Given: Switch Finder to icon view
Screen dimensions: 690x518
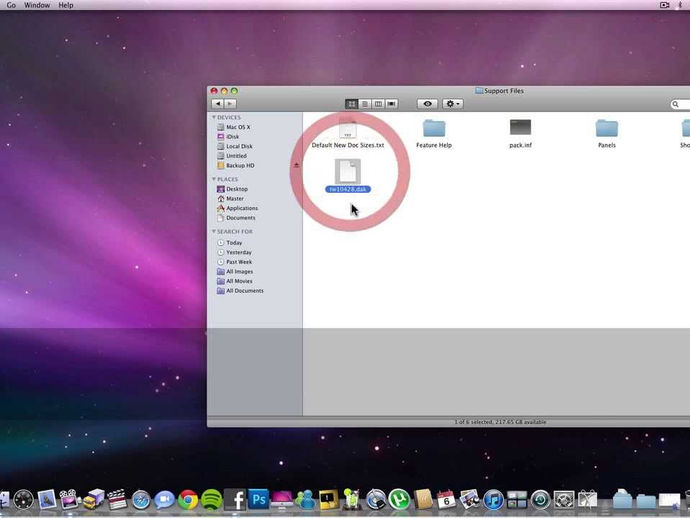Looking at the screenshot, I should tap(351, 104).
